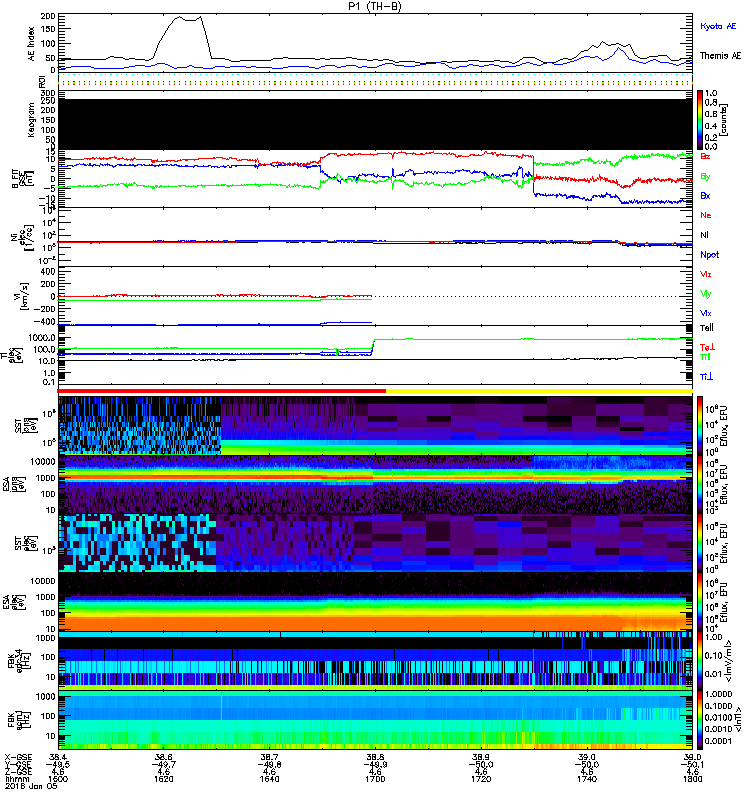Click the 2018 Jan 05 date label
750x800 pixels.
point(31,786)
